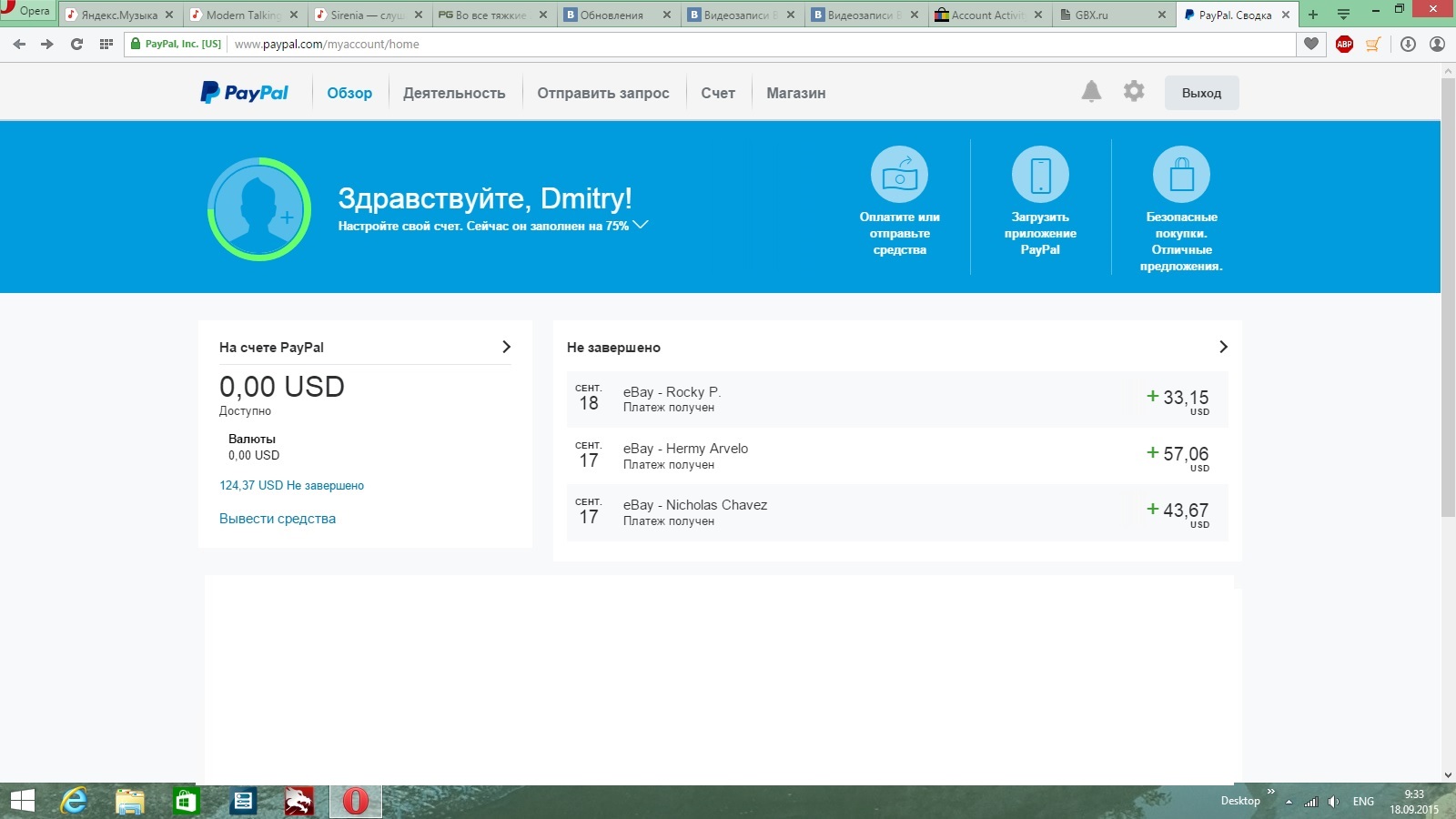The width and height of the screenshot is (1456, 819).
Task: Click the download PayPal app phone icon
Action: pos(1040,174)
